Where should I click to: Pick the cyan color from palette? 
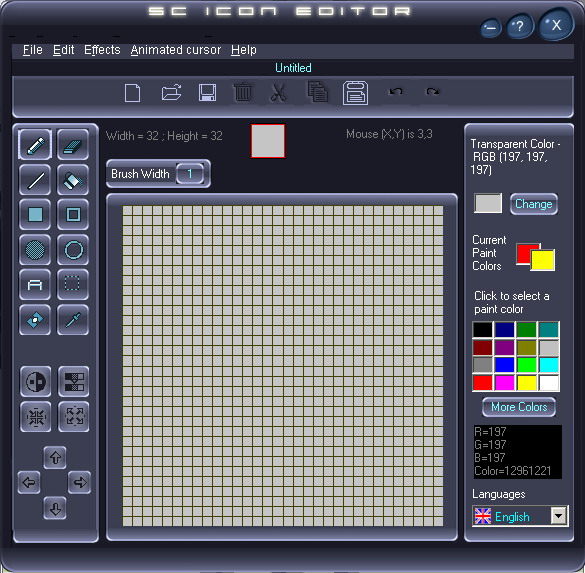[x=549, y=365]
